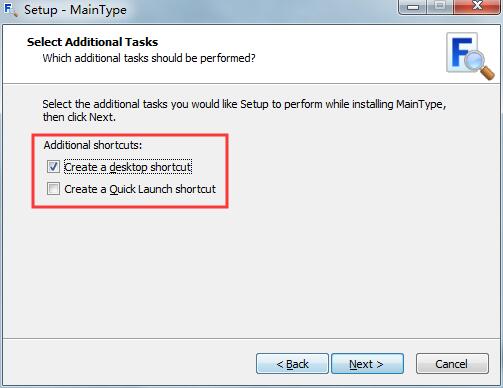Click the footer area left of the Back button
Image resolution: width=503 pixels, height=388 pixels.
tap(129, 363)
